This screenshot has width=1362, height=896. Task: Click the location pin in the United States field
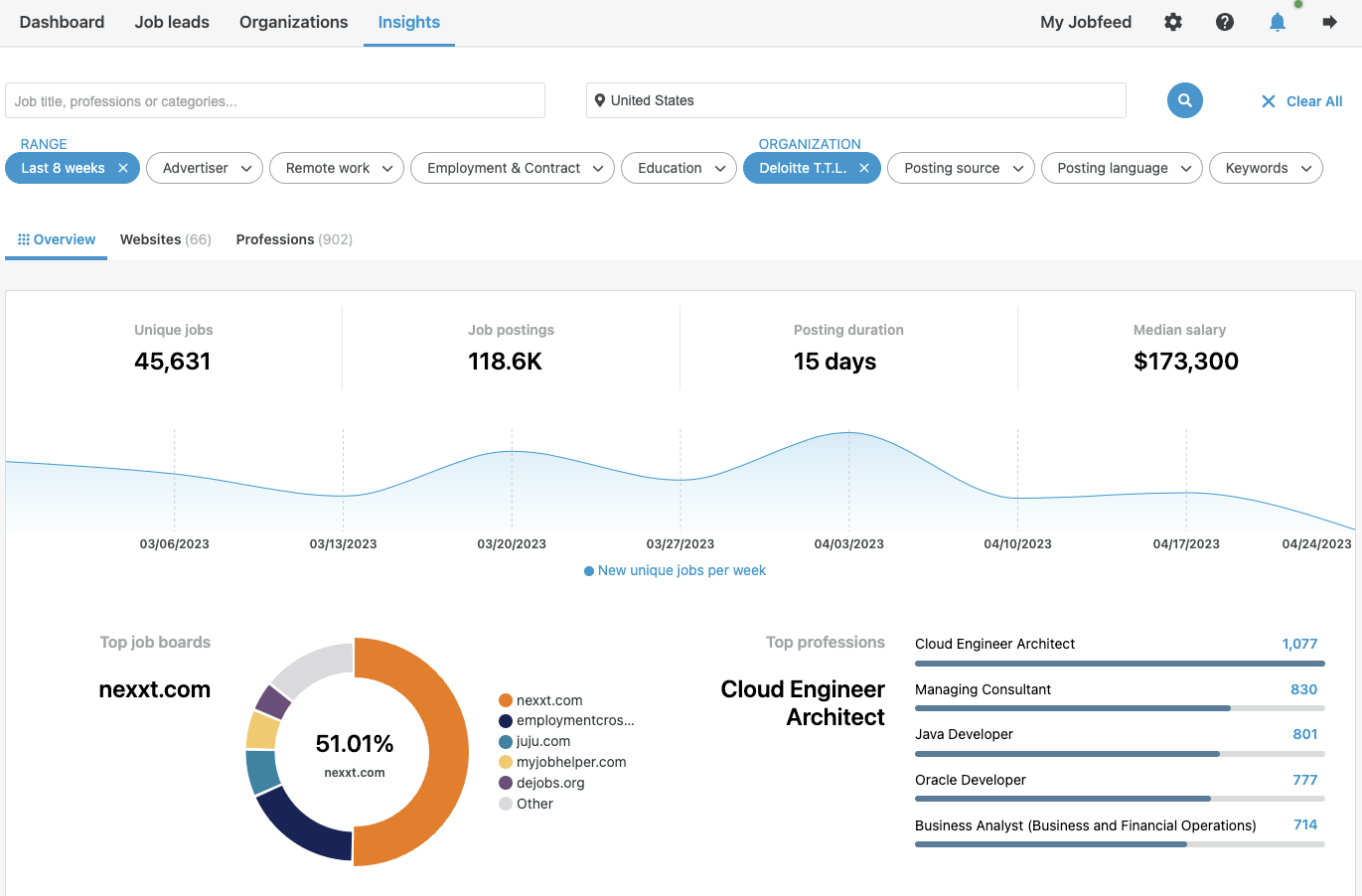click(x=600, y=100)
